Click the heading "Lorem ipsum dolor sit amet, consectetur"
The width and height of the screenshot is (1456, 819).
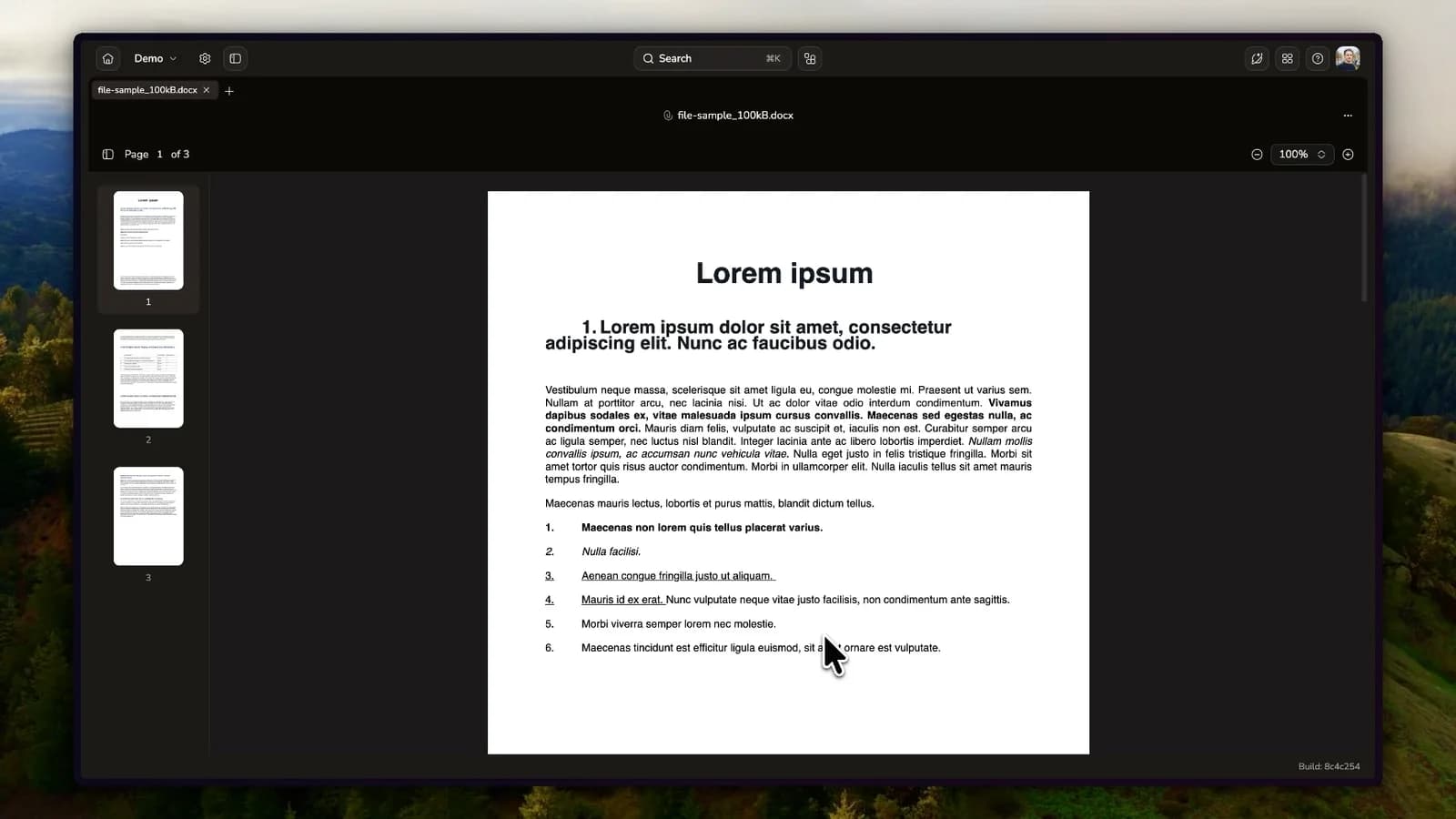[x=775, y=327]
